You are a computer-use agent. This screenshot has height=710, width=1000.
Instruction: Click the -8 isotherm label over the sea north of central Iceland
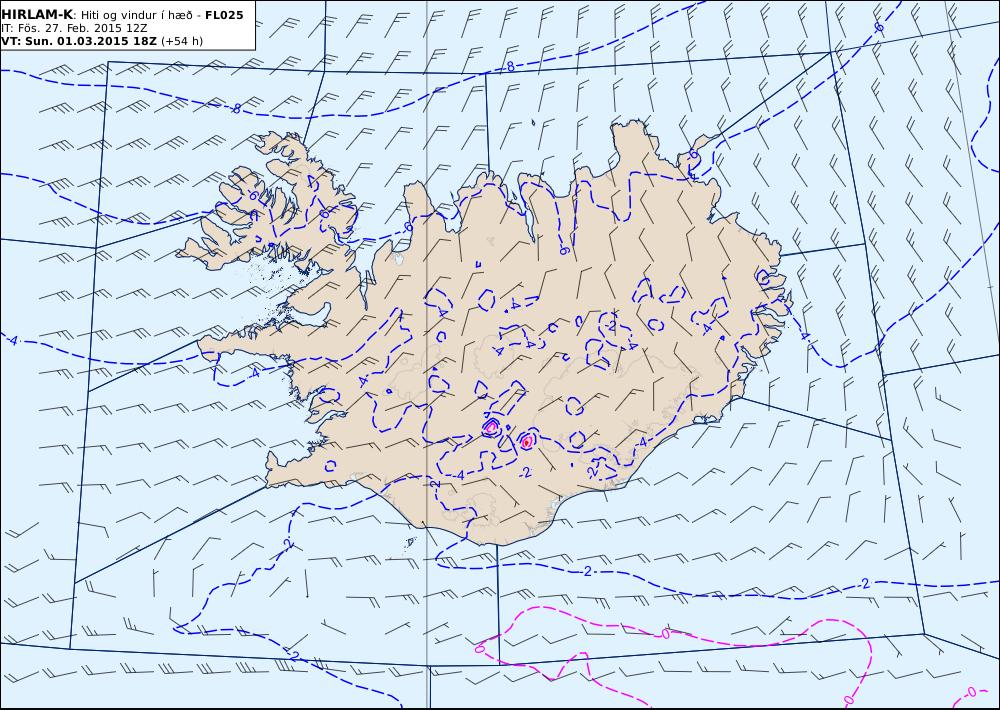[510, 66]
